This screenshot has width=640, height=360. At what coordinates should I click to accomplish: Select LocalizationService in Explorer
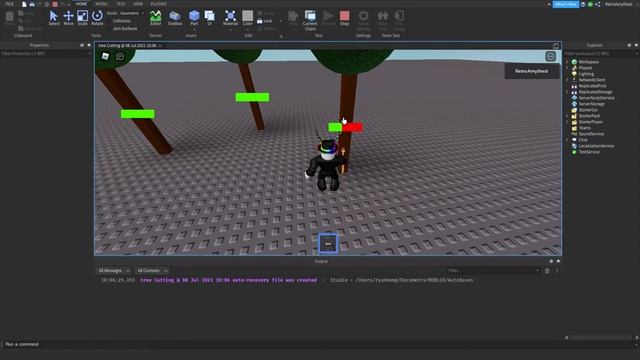(x=596, y=146)
